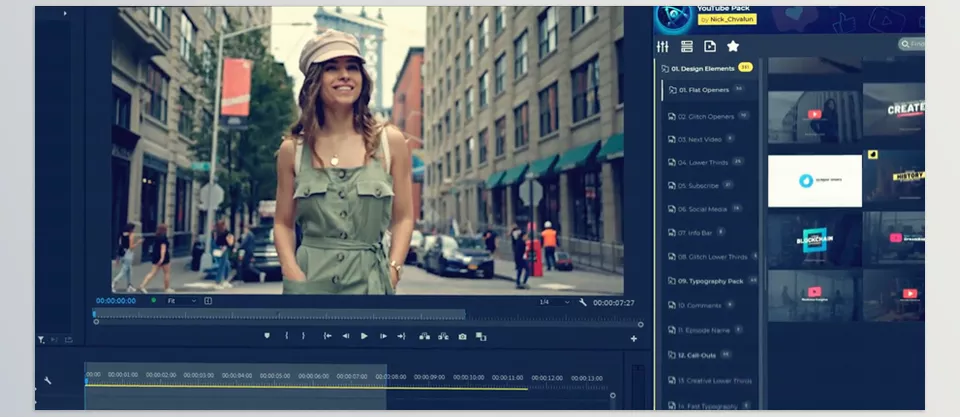Click the yellow work area bar on the timeline
Screen dimensions: 960x417
[x=307, y=387]
